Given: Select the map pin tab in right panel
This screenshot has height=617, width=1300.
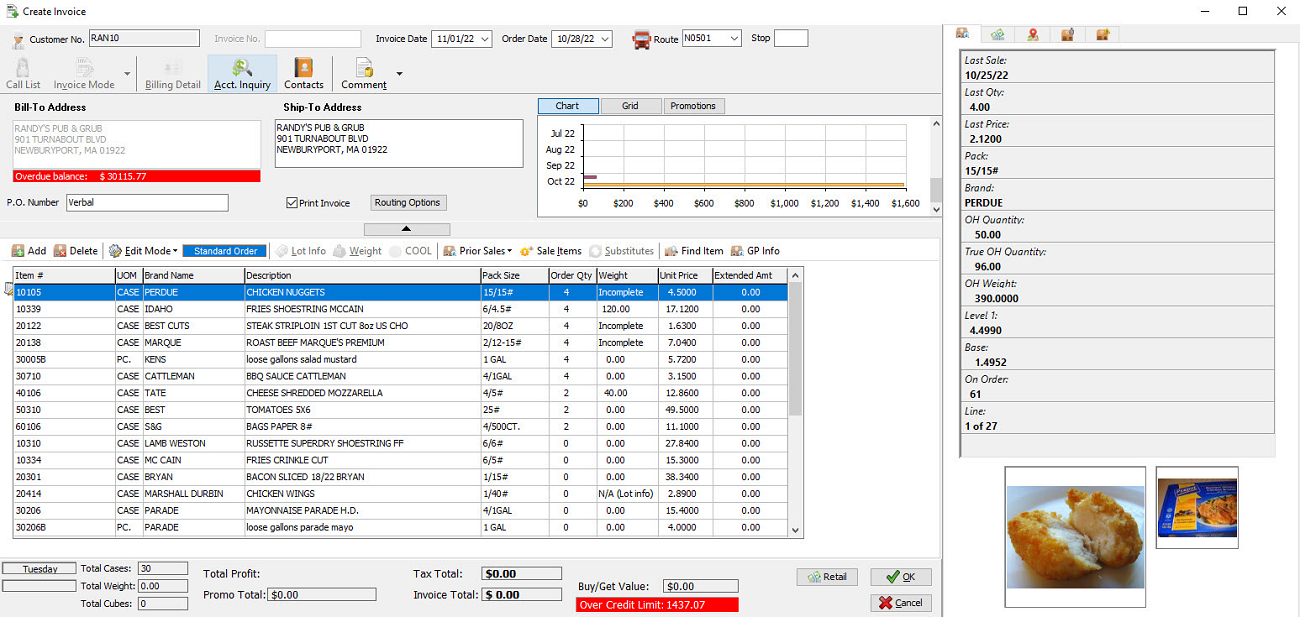Looking at the screenshot, I should click(x=1033, y=33).
